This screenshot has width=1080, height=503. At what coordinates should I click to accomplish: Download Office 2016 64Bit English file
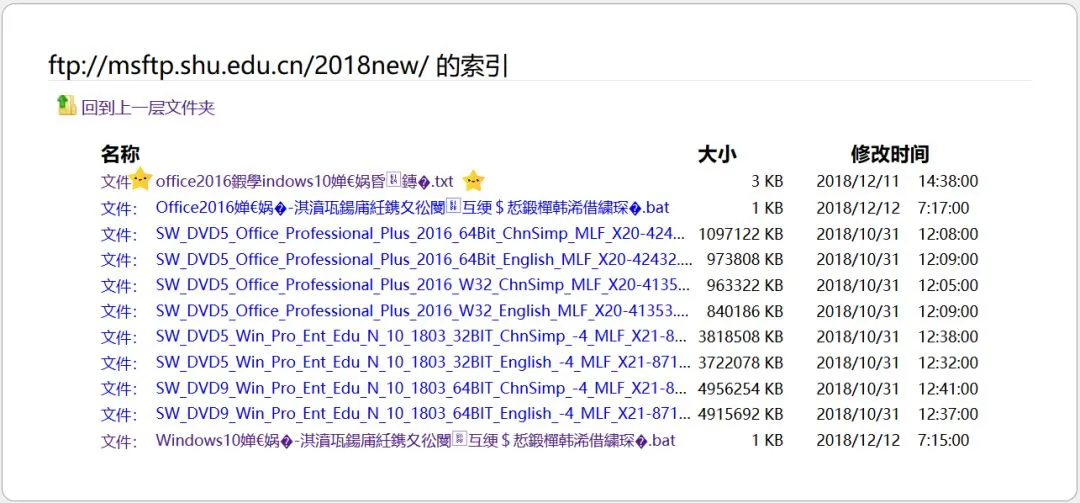[x=424, y=260]
